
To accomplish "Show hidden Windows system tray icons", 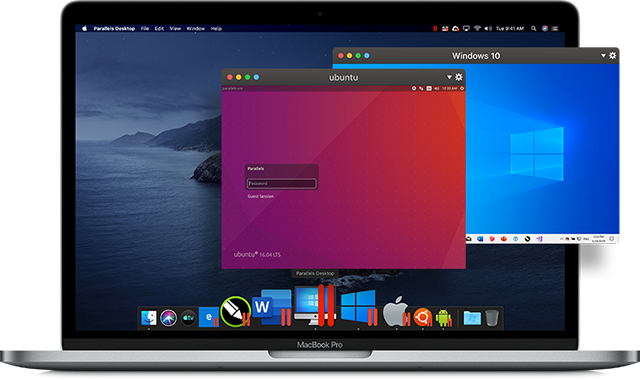I will pyautogui.click(x=561, y=239).
